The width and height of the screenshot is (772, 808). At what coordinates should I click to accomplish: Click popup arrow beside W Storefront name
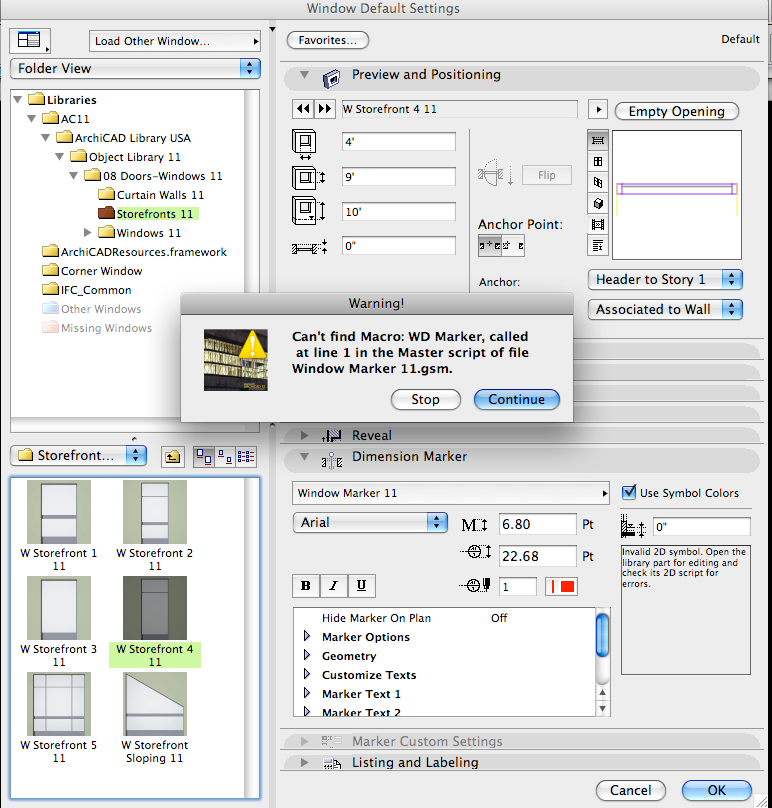pyautogui.click(x=598, y=109)
